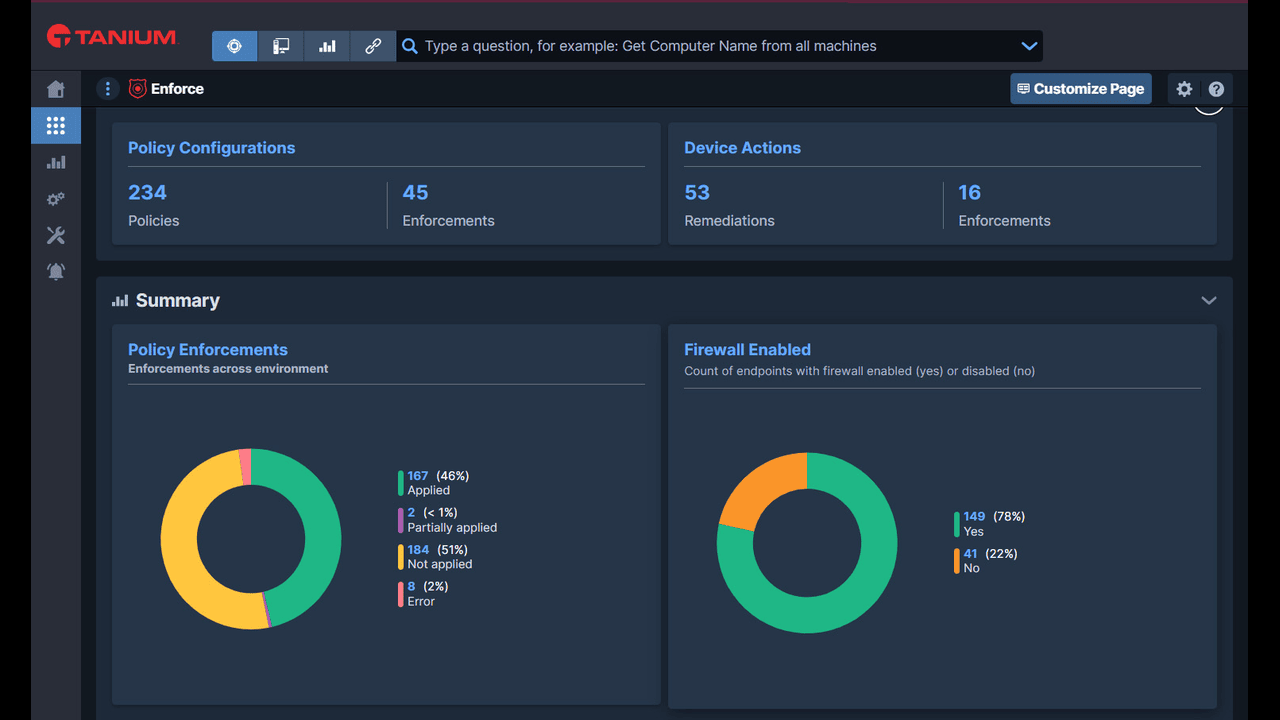The image size is (1280, 720).
Task: Click the Customize Page button
Action: 1081,89
